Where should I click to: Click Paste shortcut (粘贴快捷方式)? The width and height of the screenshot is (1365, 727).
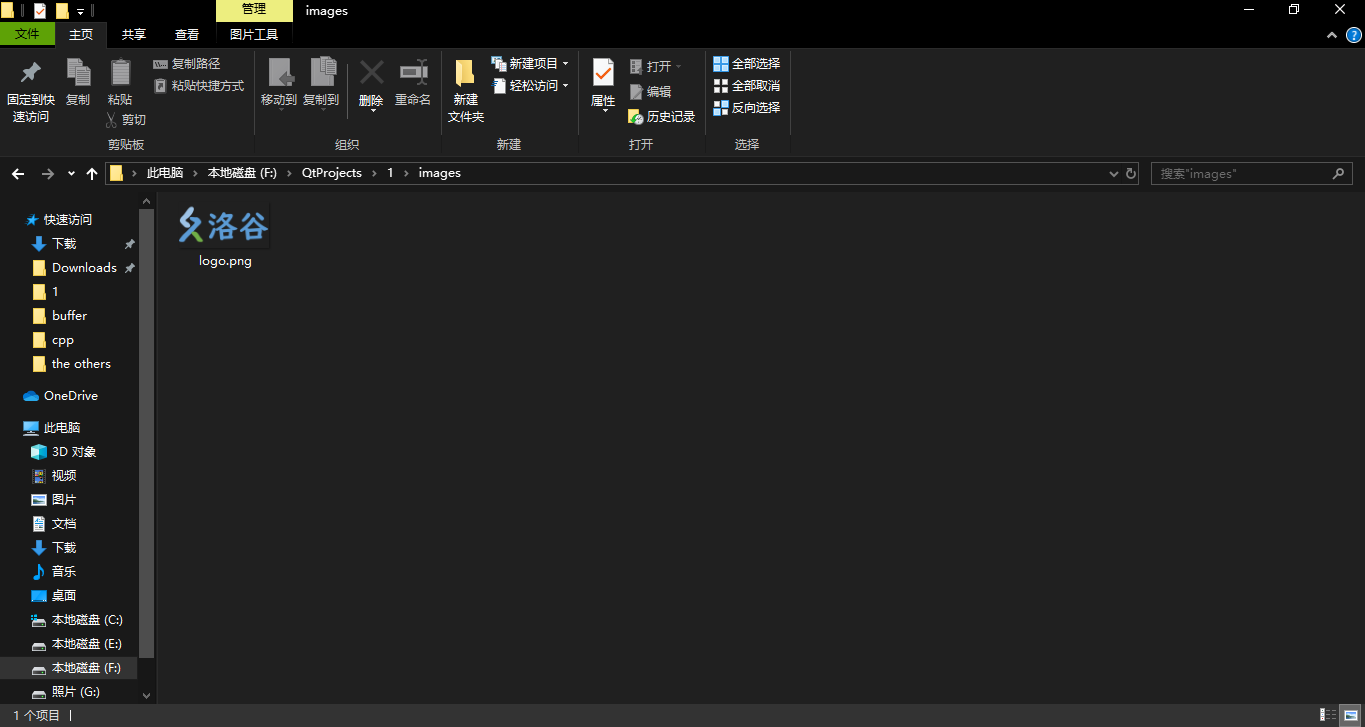(198, 86)
